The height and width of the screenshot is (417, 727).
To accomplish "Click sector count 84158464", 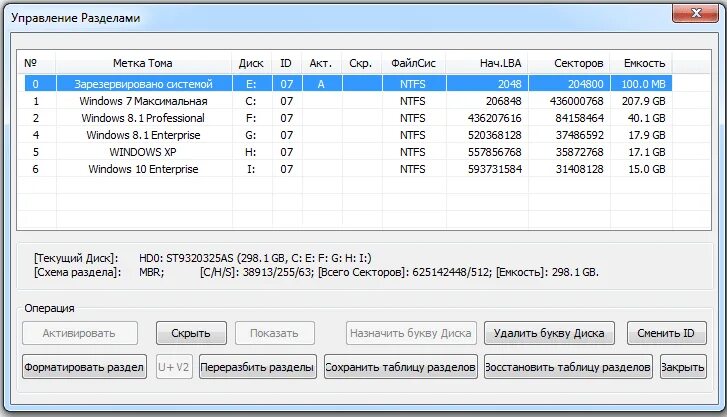I will click(x=580, y=118).
